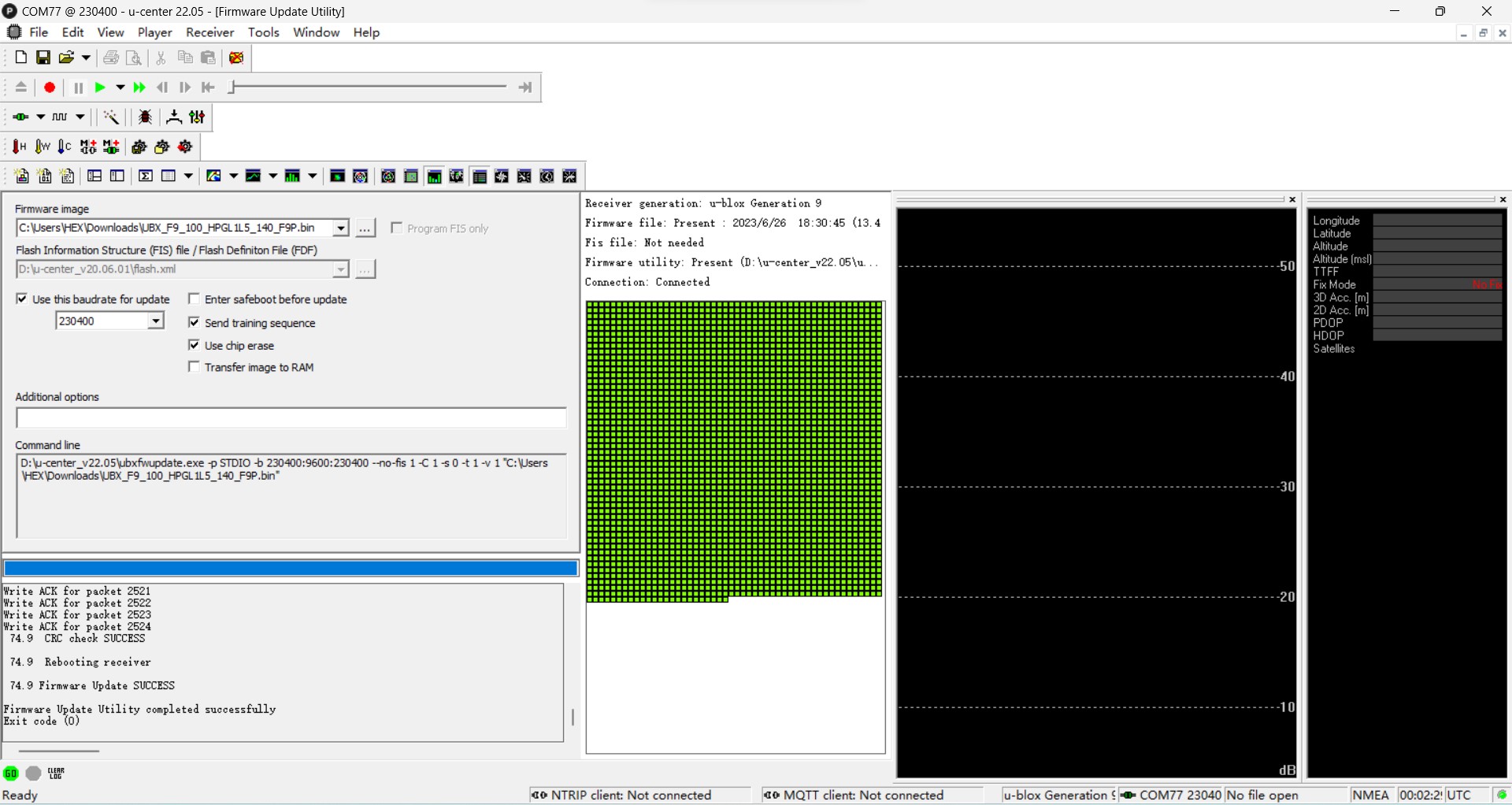Open the Tools menu
The height and width of the screenshot is (805, 1512).
[x=263, y=32]
